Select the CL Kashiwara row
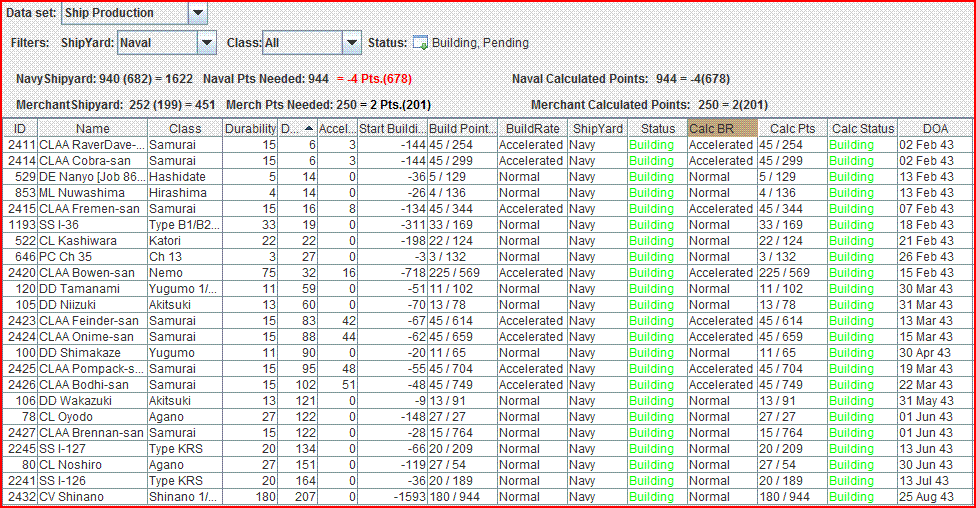Screen dimensions: 976x508 tap(488, 241)
